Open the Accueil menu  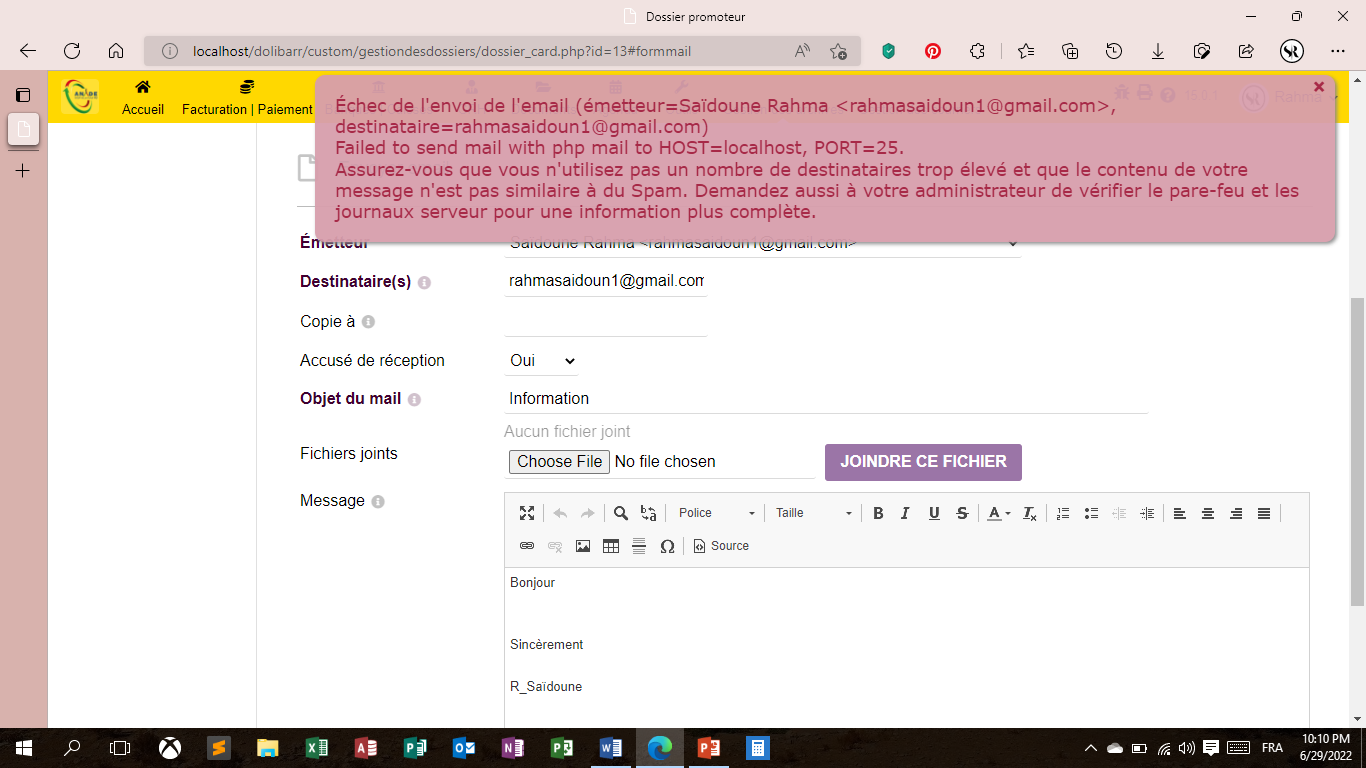click(143, 98)
